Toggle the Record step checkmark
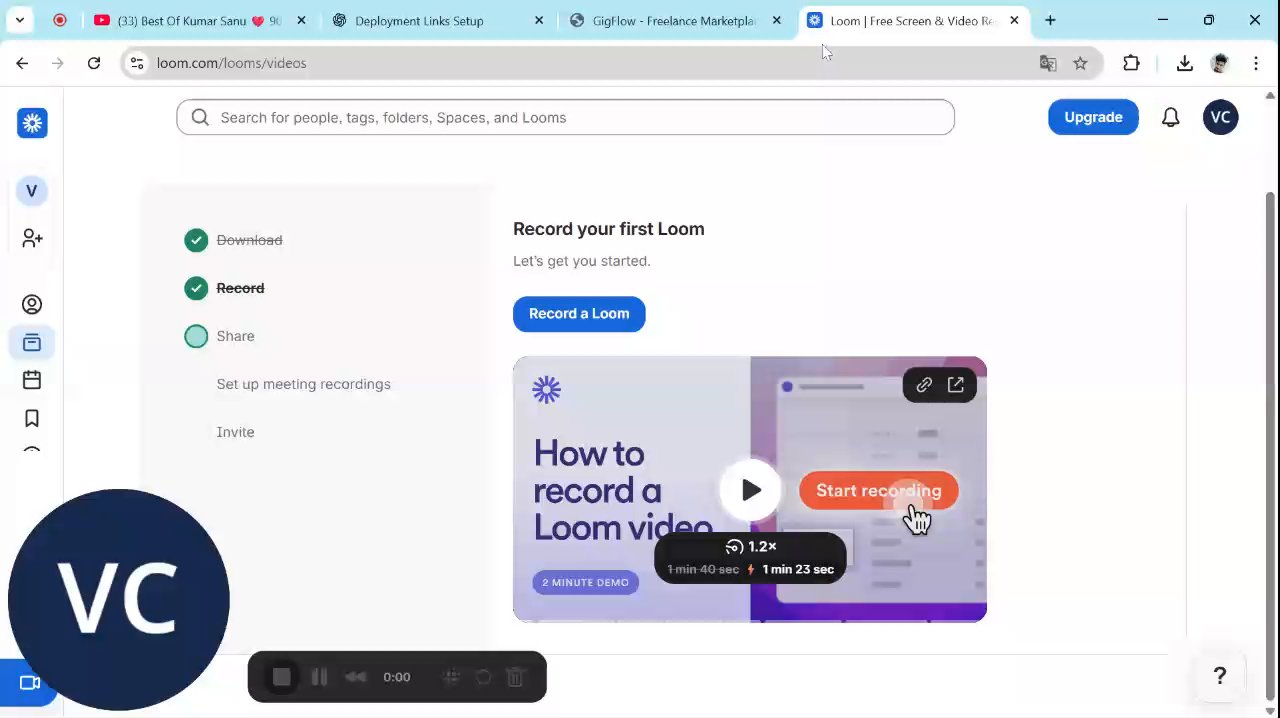The image size is (1280, 718). pyautogui.click(x=196, y=288)
